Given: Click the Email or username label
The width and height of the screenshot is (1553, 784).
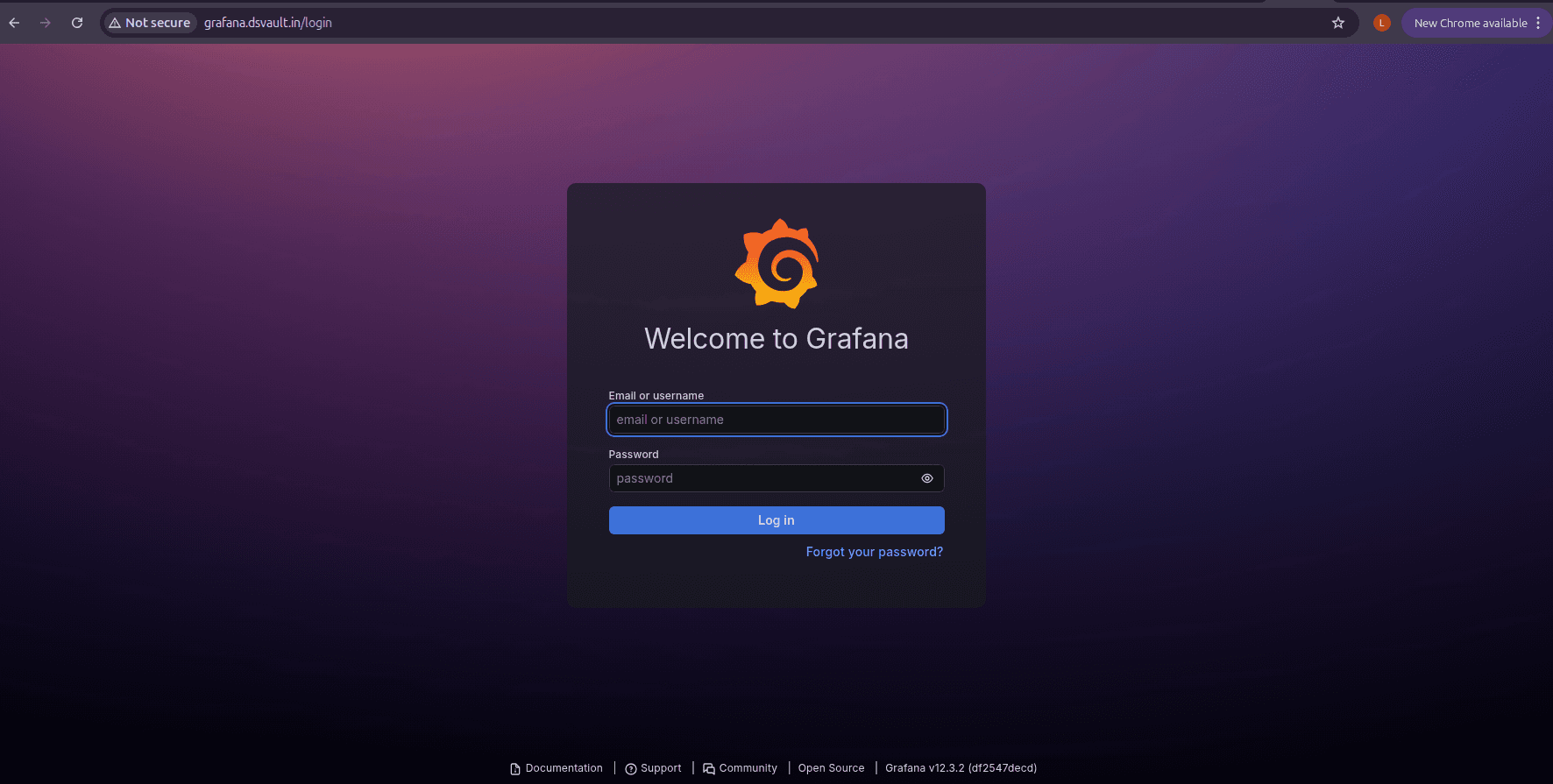Looking at the screenshot, I should coord(656,396).
